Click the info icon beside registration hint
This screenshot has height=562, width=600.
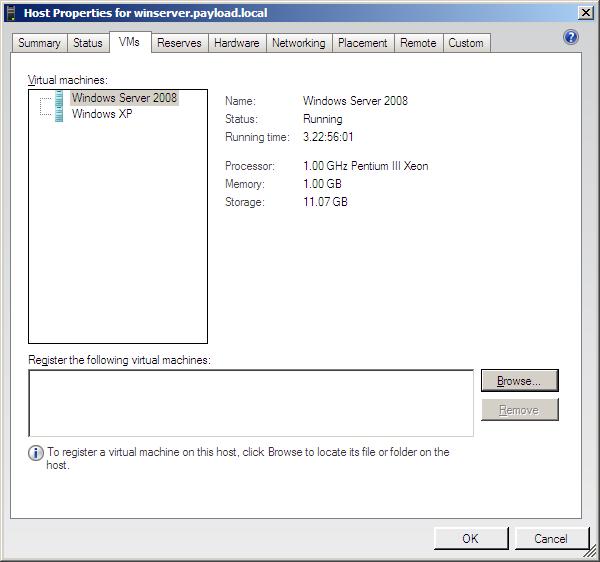pyautogui.click(x=36, y=453)
